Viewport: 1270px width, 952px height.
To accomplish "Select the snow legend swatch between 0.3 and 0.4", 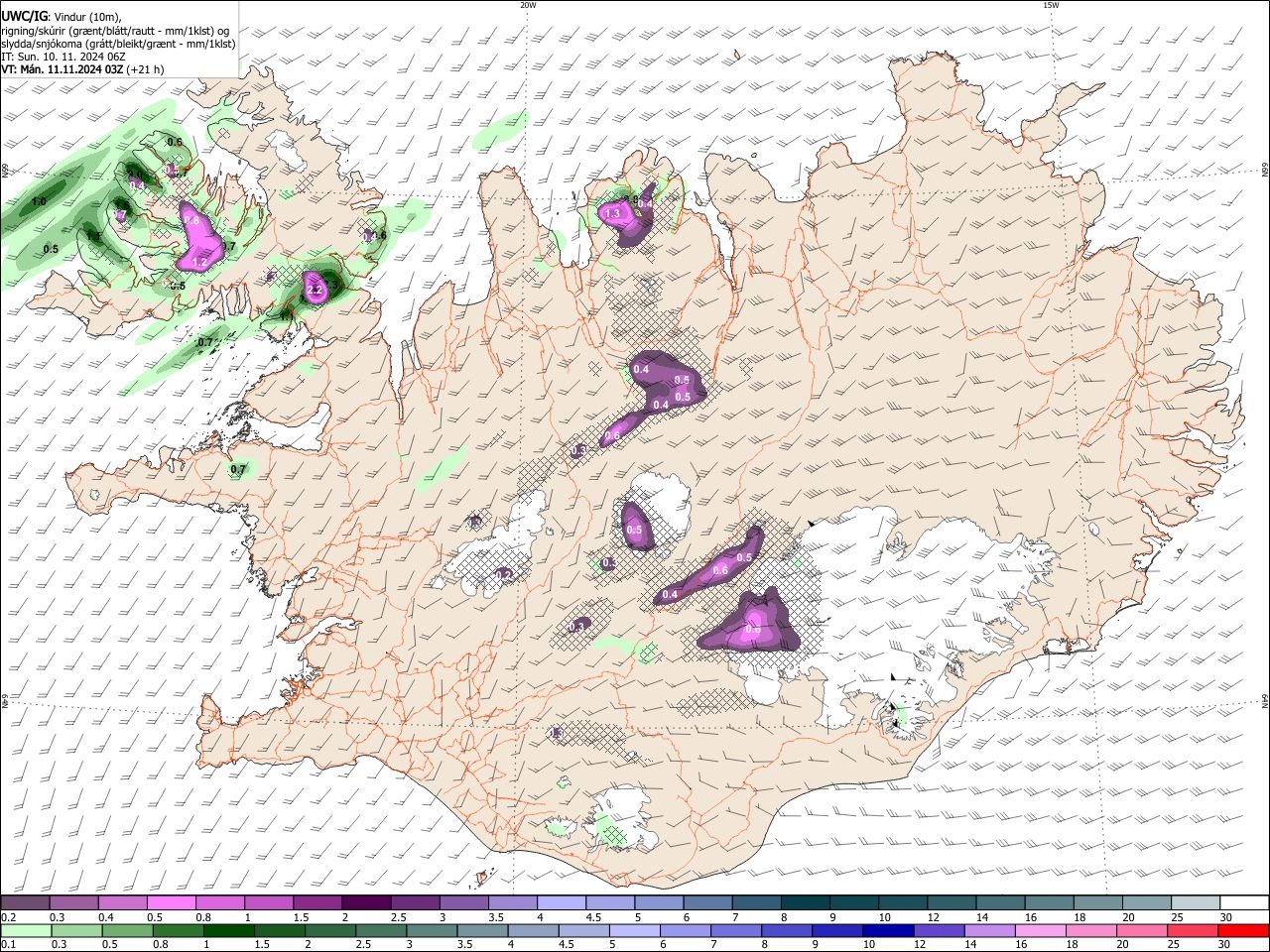I will click(73, 903).
